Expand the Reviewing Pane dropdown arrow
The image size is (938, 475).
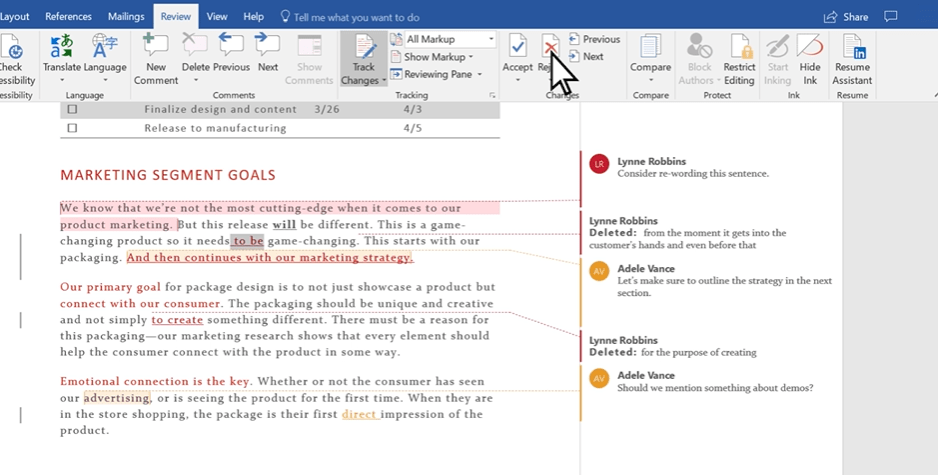[482, 75]
